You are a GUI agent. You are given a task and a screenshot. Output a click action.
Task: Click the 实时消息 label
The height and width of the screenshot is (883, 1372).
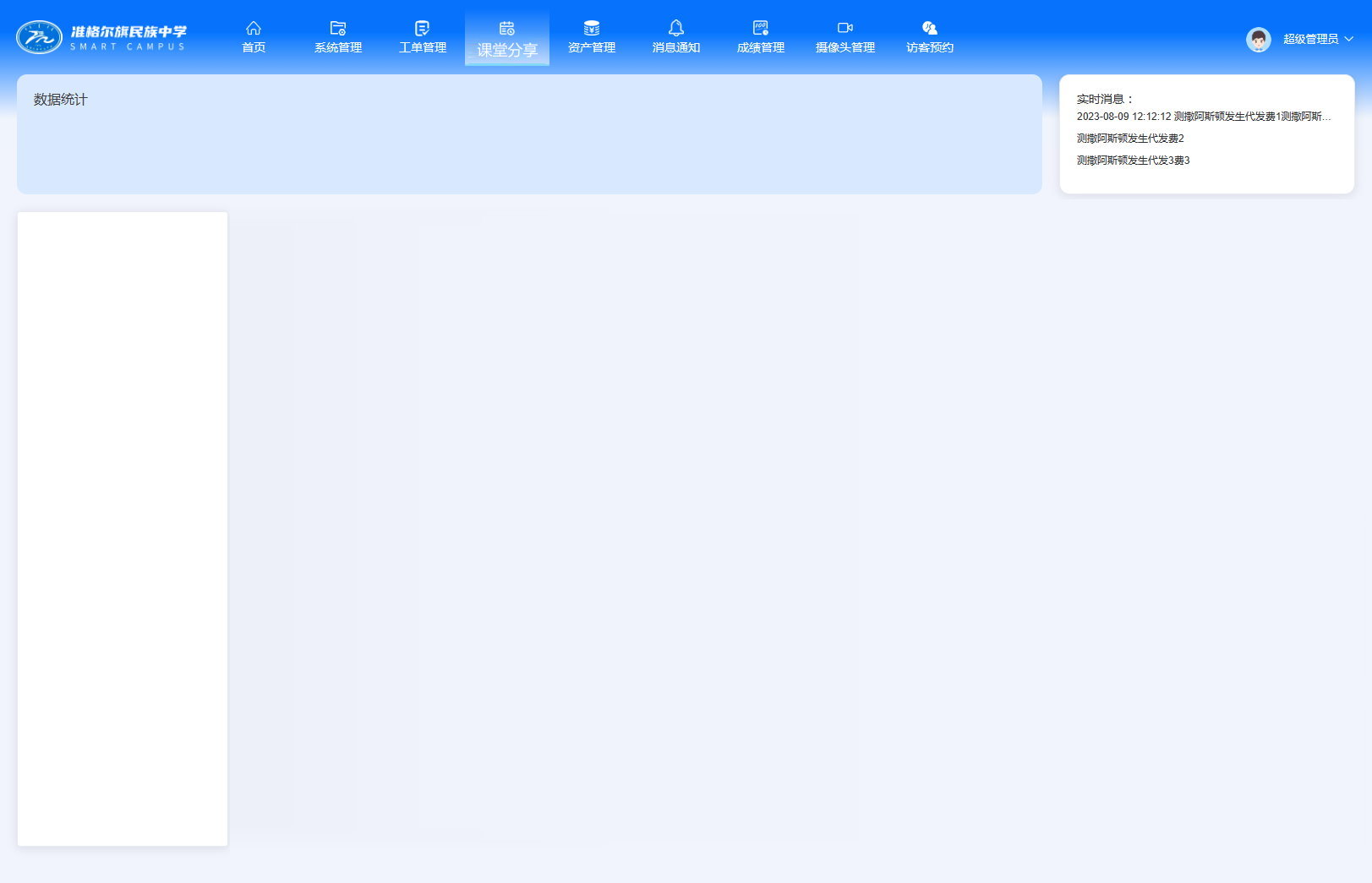[1105, 99]
